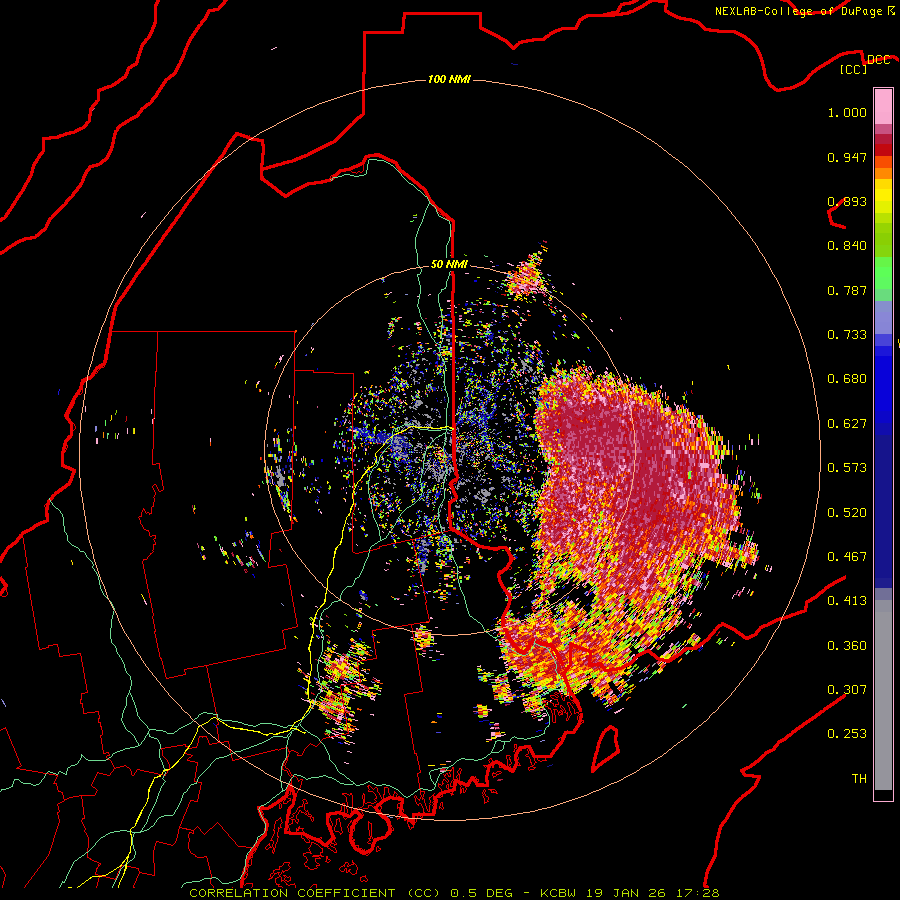The image size is (900, 900).
Task: Click the 0.893 scale value
Action: 847,201
